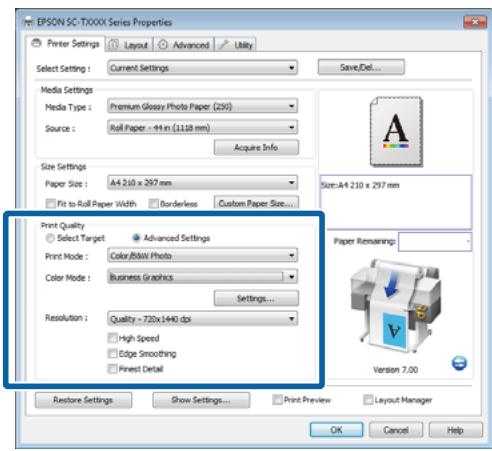Click the Show Settings... button
This screenshot has height=451, width=492.
(x=201, y=400)
